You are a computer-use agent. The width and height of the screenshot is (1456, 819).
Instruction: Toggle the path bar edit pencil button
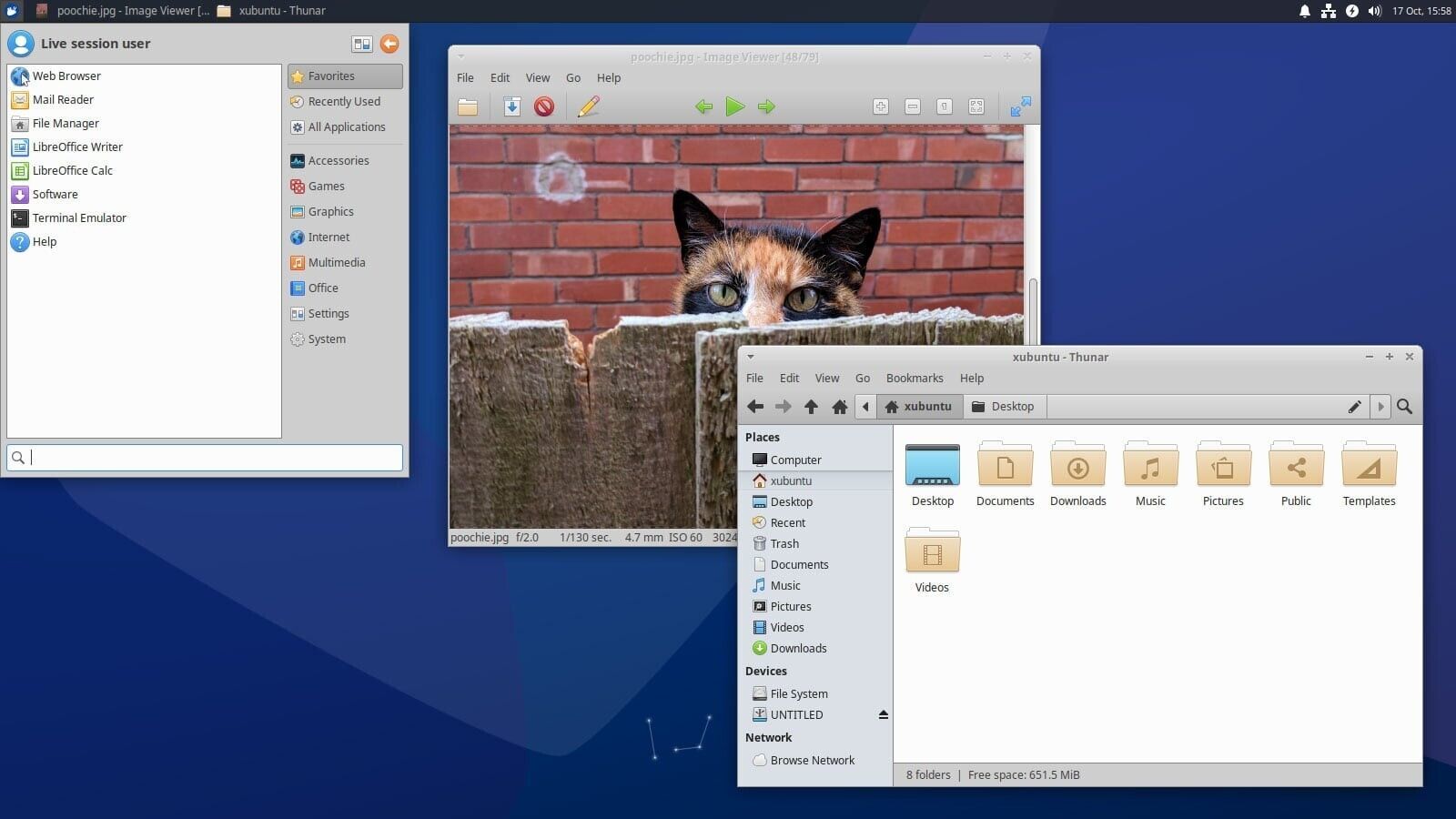point(1354,407)
